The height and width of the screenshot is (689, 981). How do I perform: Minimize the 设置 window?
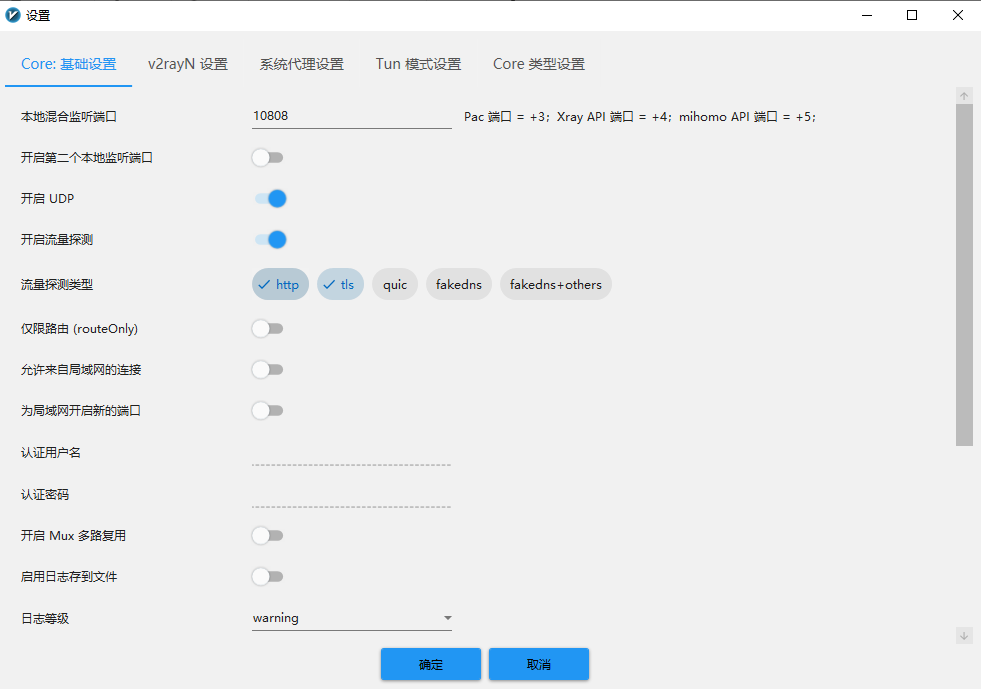click(x=867, y=15)
